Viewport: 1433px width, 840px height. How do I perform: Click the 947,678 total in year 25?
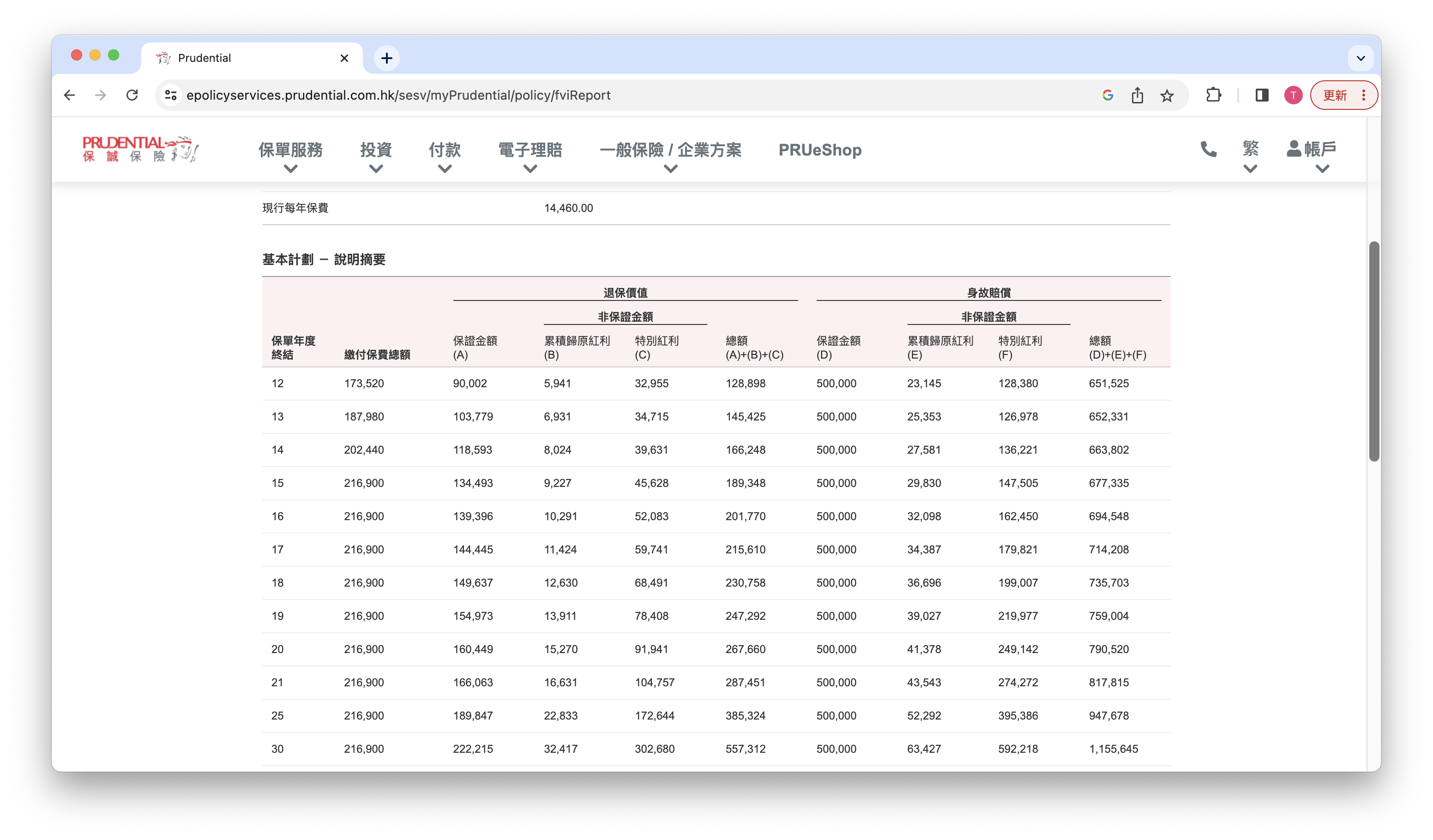(x=1108, y=716)
